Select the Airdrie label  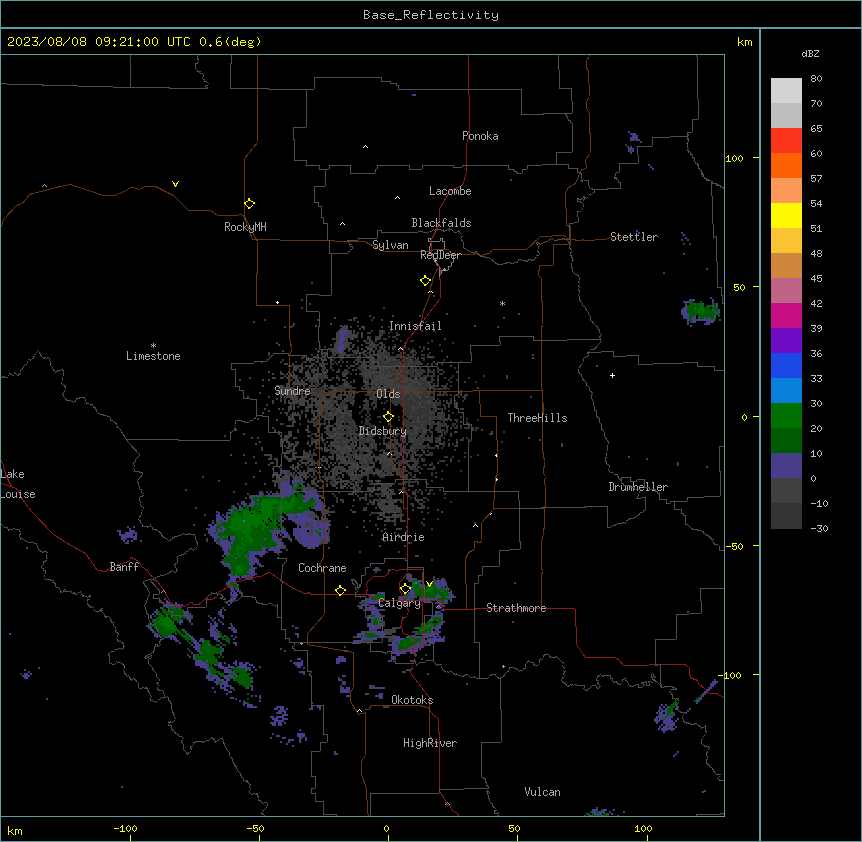[x=403, y=537]
